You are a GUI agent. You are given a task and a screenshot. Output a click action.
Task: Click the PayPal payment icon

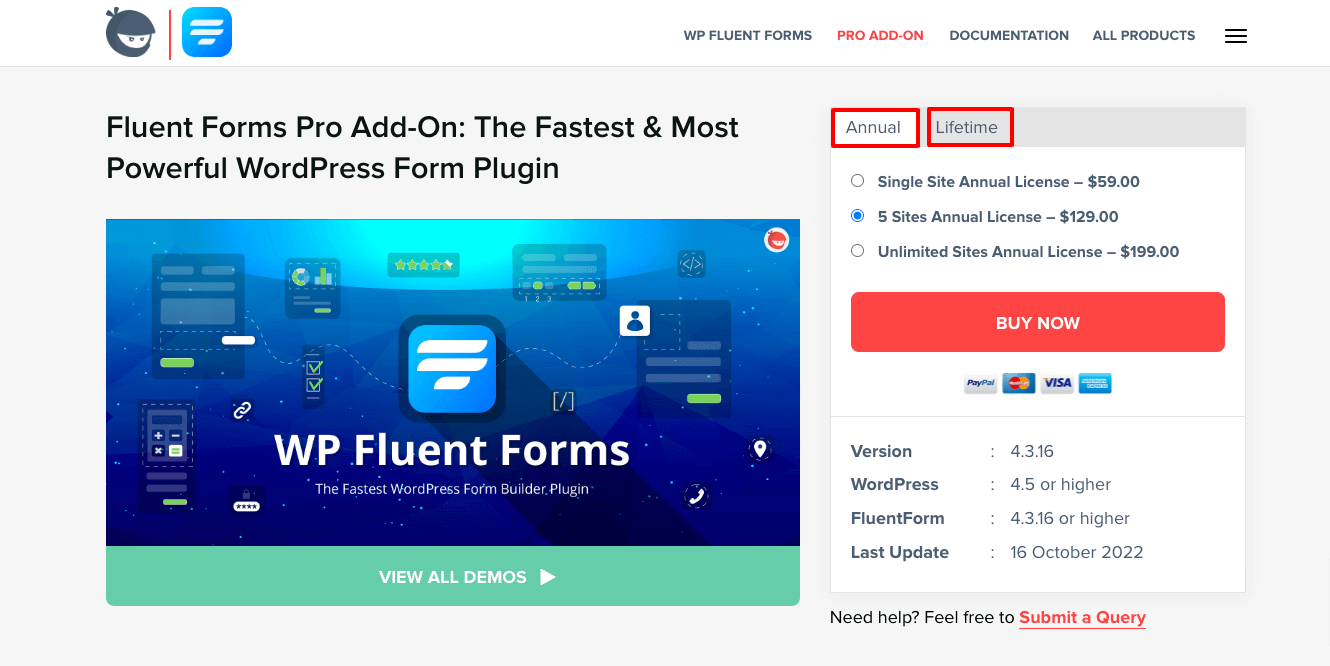[x=981, y=383]
